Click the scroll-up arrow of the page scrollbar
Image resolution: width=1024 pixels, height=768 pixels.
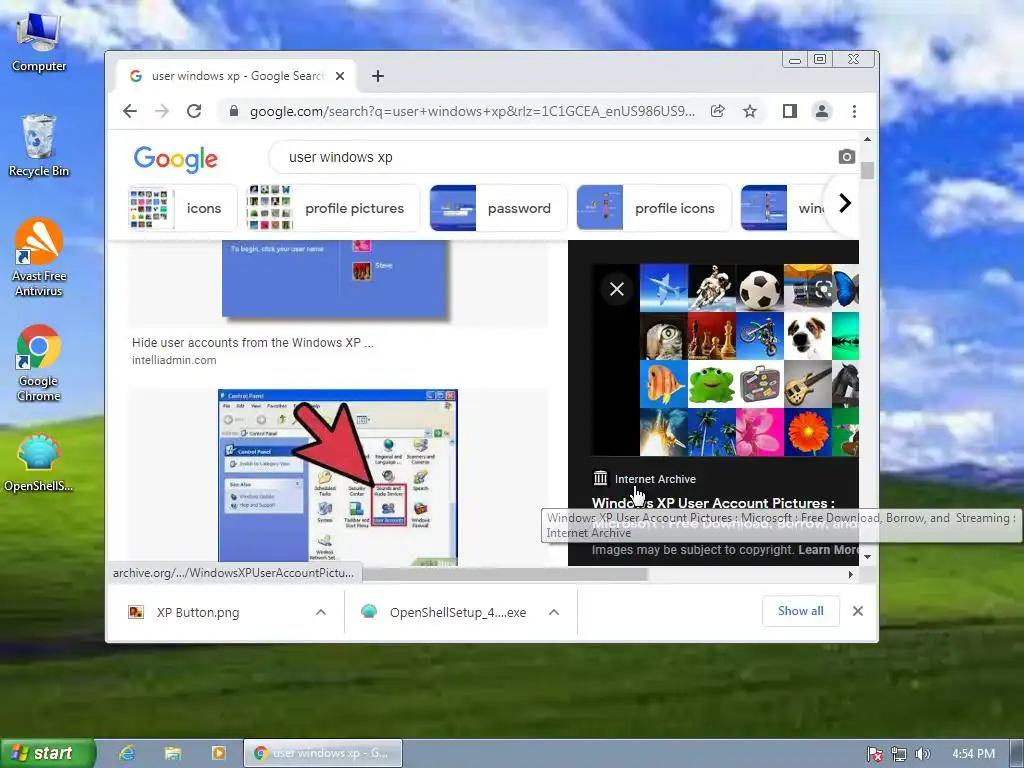[867, 138]
